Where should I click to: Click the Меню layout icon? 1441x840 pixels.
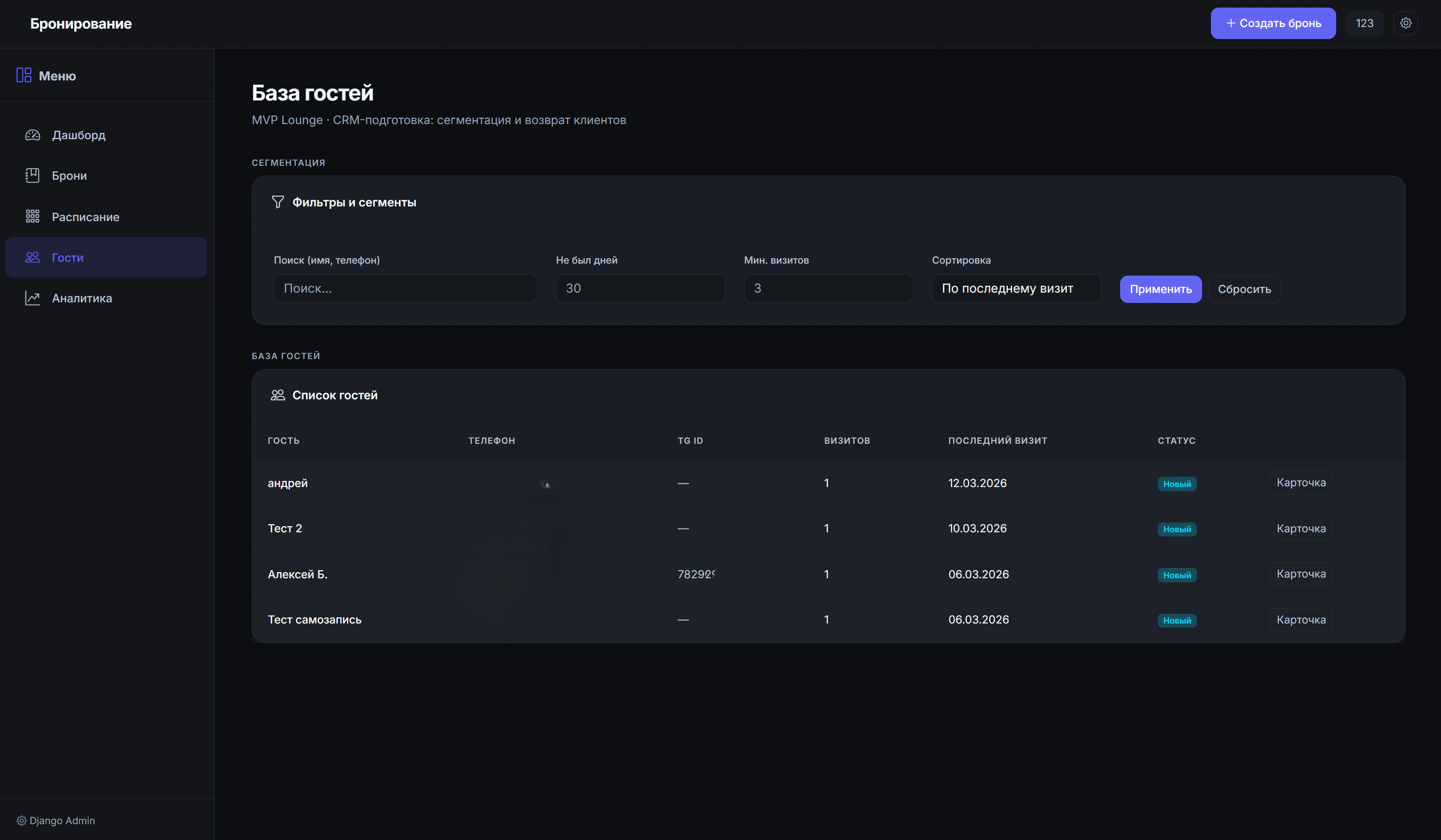(24, 75)
